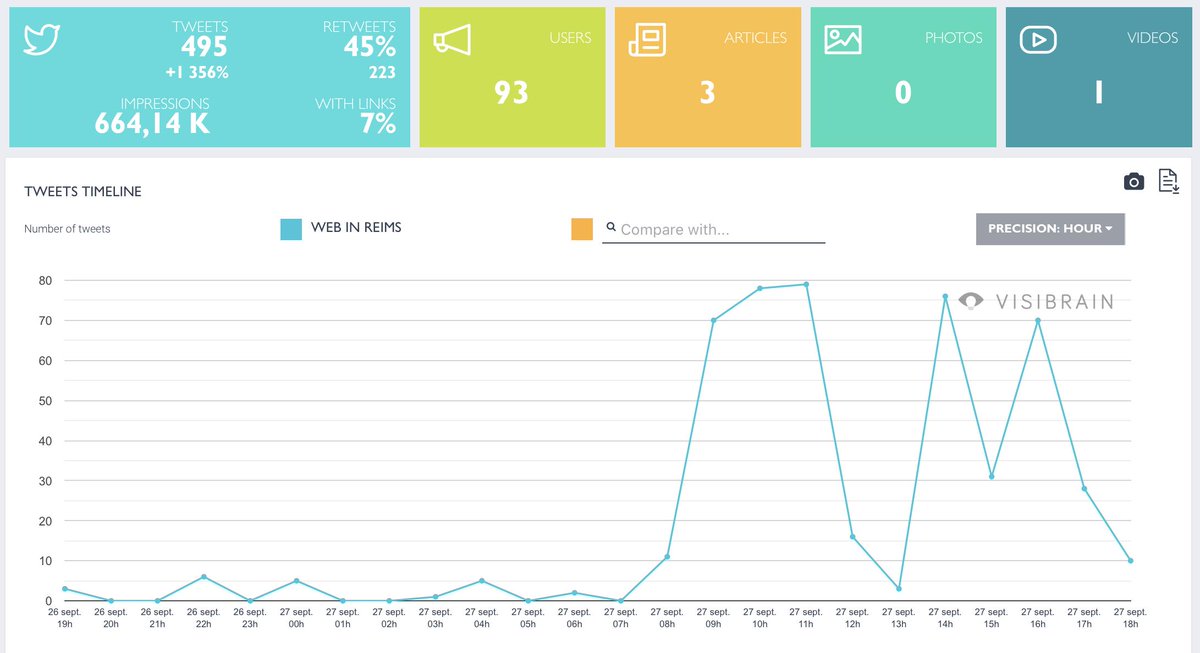This screenshot has width=1200, height=653.
Task: Click the camera icon to capture the chart
Action: (x=1133, y=181)
